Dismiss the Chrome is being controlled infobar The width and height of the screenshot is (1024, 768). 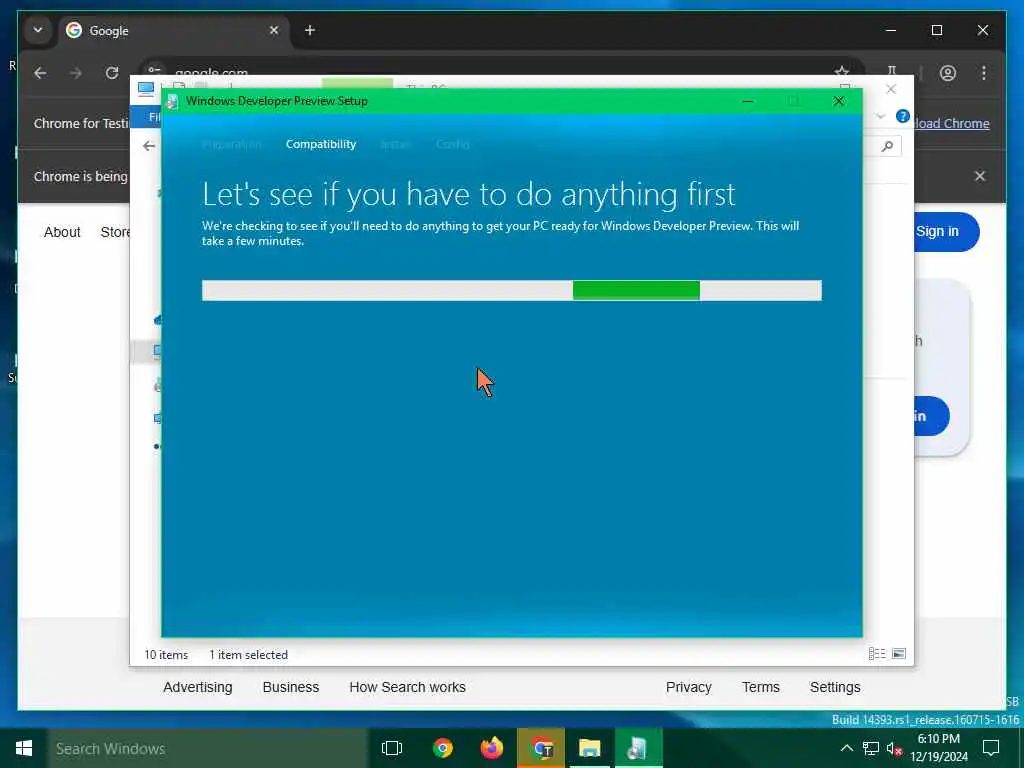click(980, 176)
